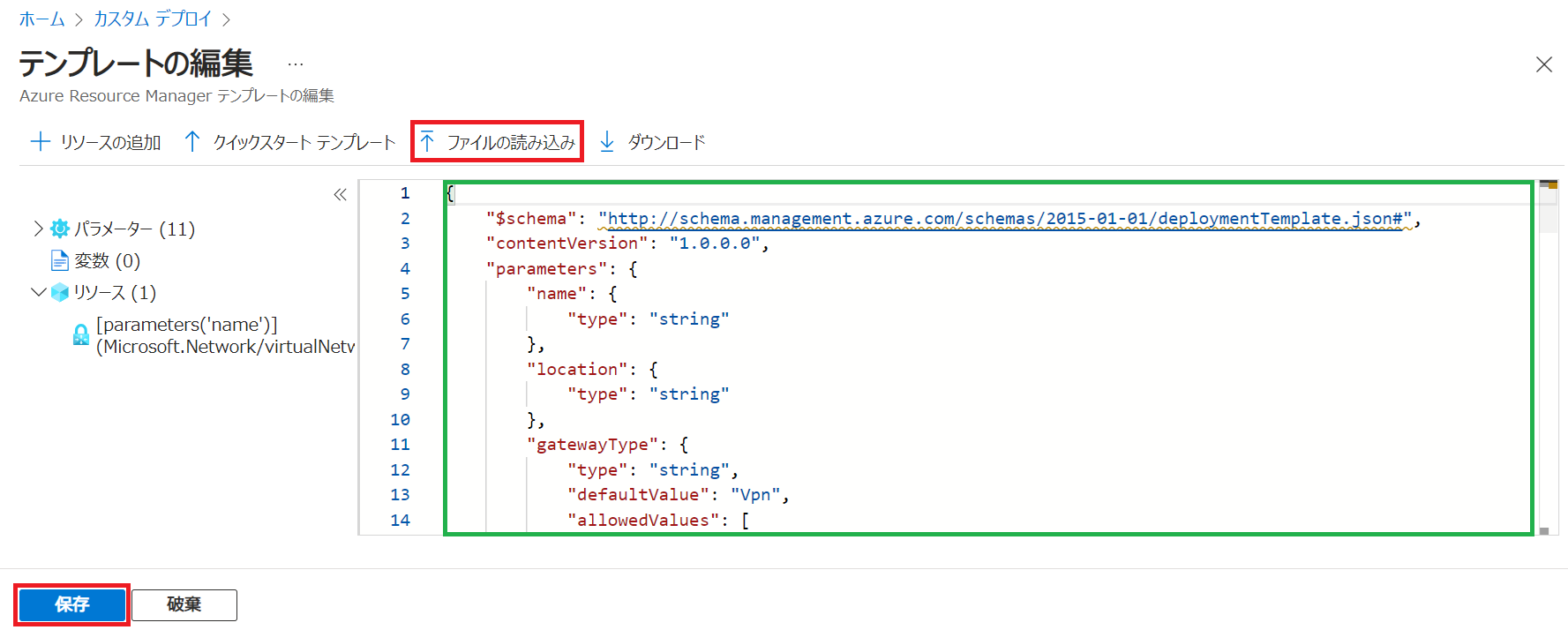The width and height of the screenshot is (1568, 630).
Task: Click the virtual network gateway lock icon
Action: click(81, 335)
